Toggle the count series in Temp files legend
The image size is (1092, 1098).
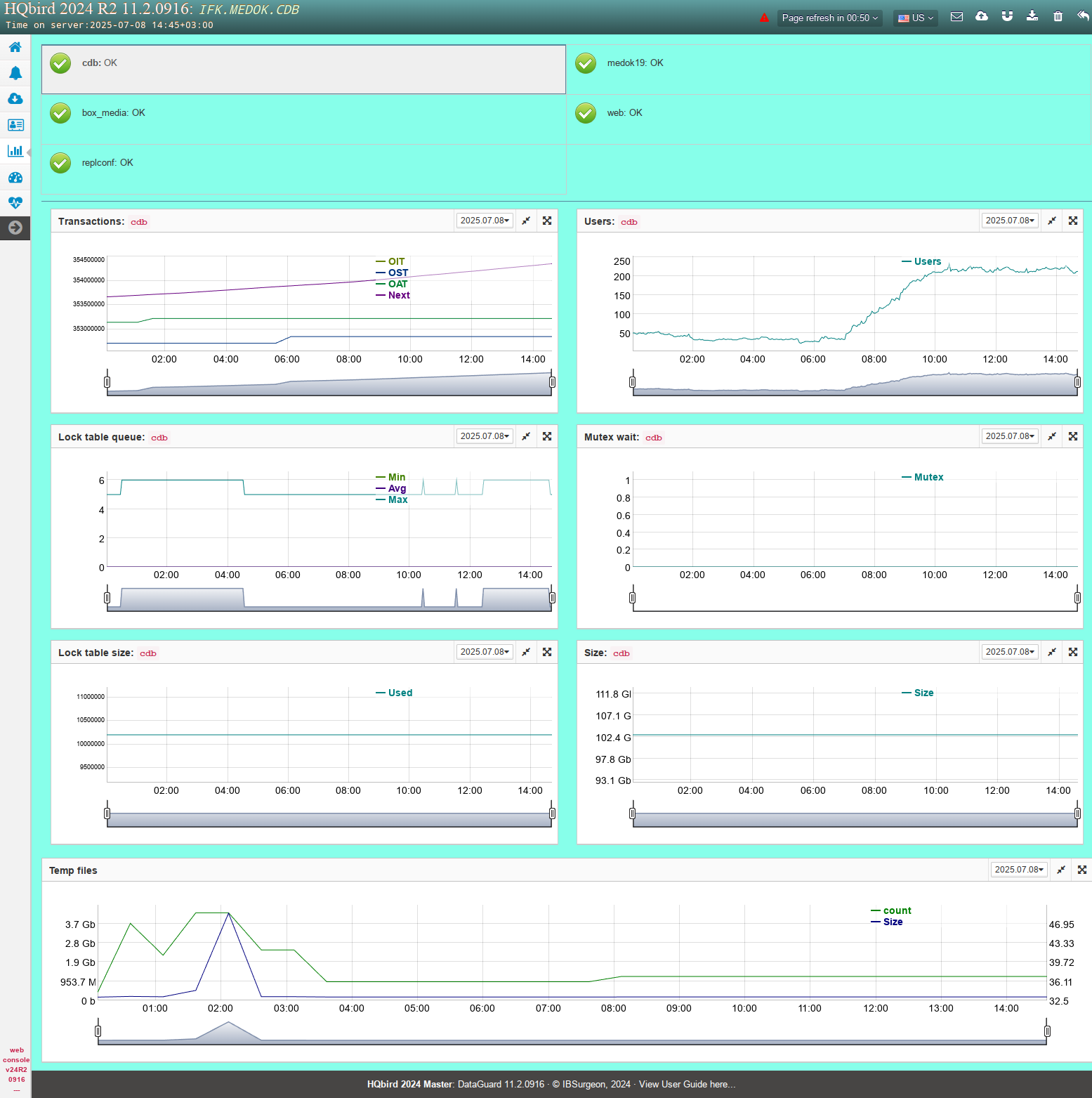897,910
